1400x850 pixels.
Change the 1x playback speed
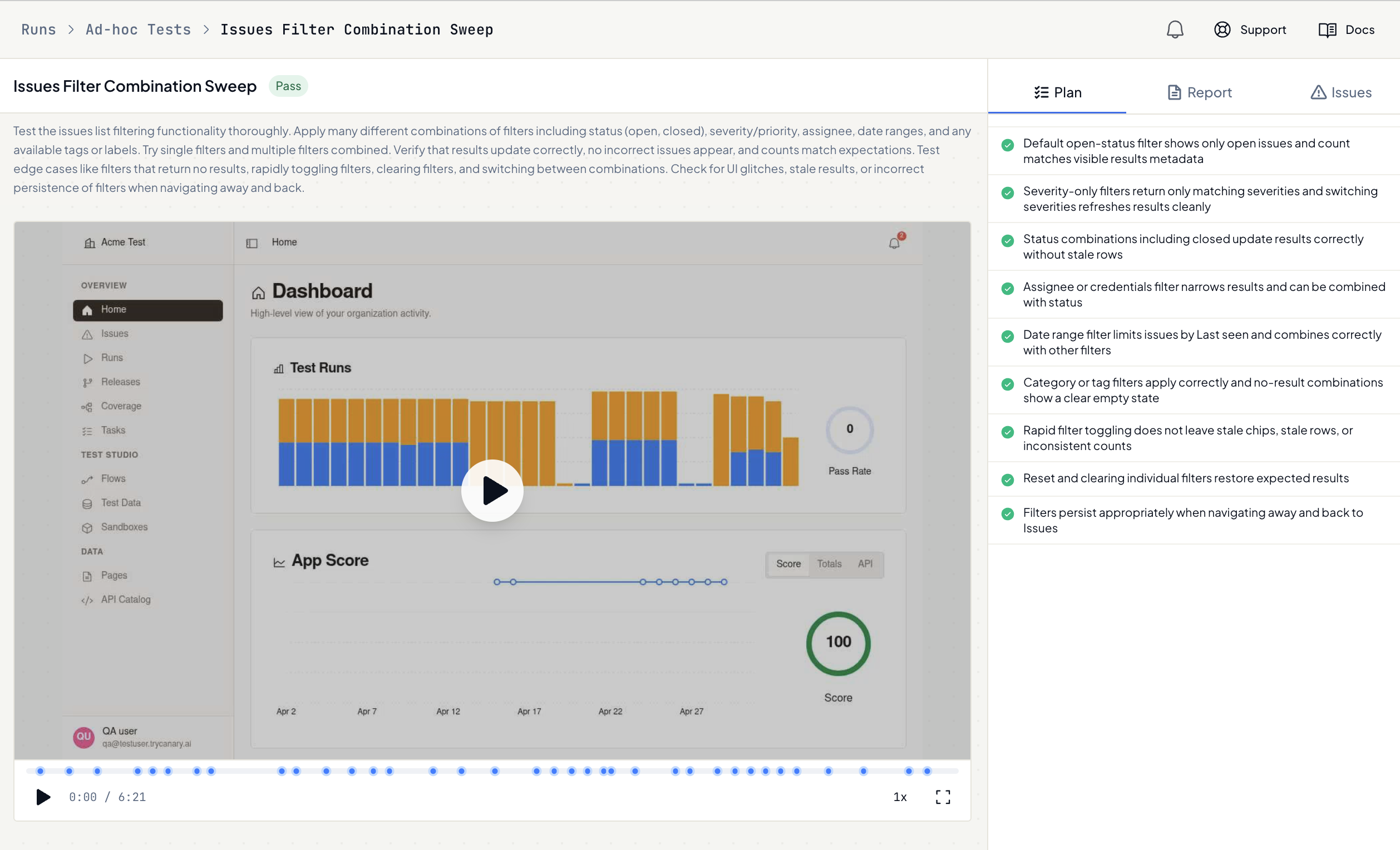coord(900,797)
